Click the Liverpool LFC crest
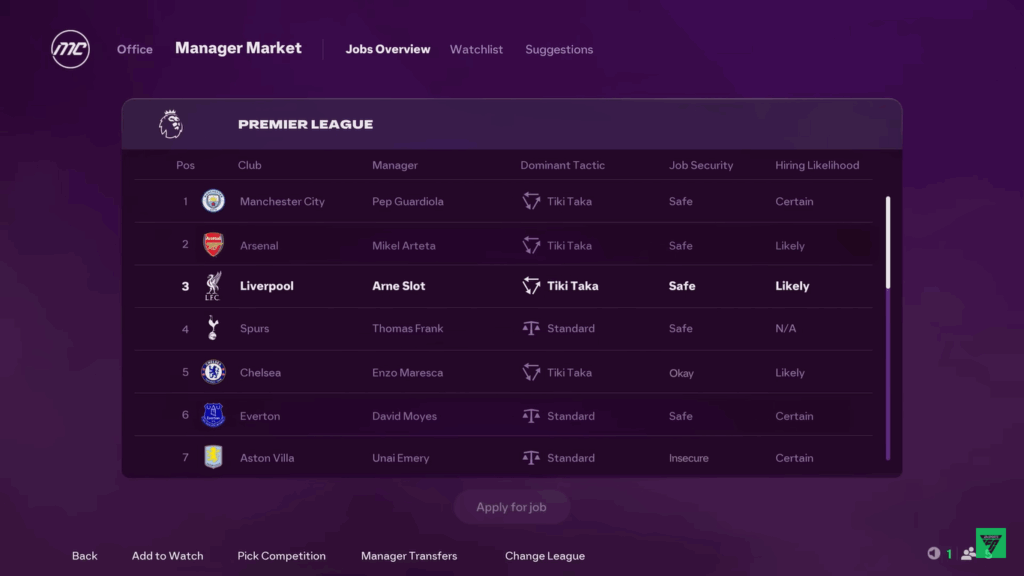Viewport: 1024px width, 576px height. (213, 286)
